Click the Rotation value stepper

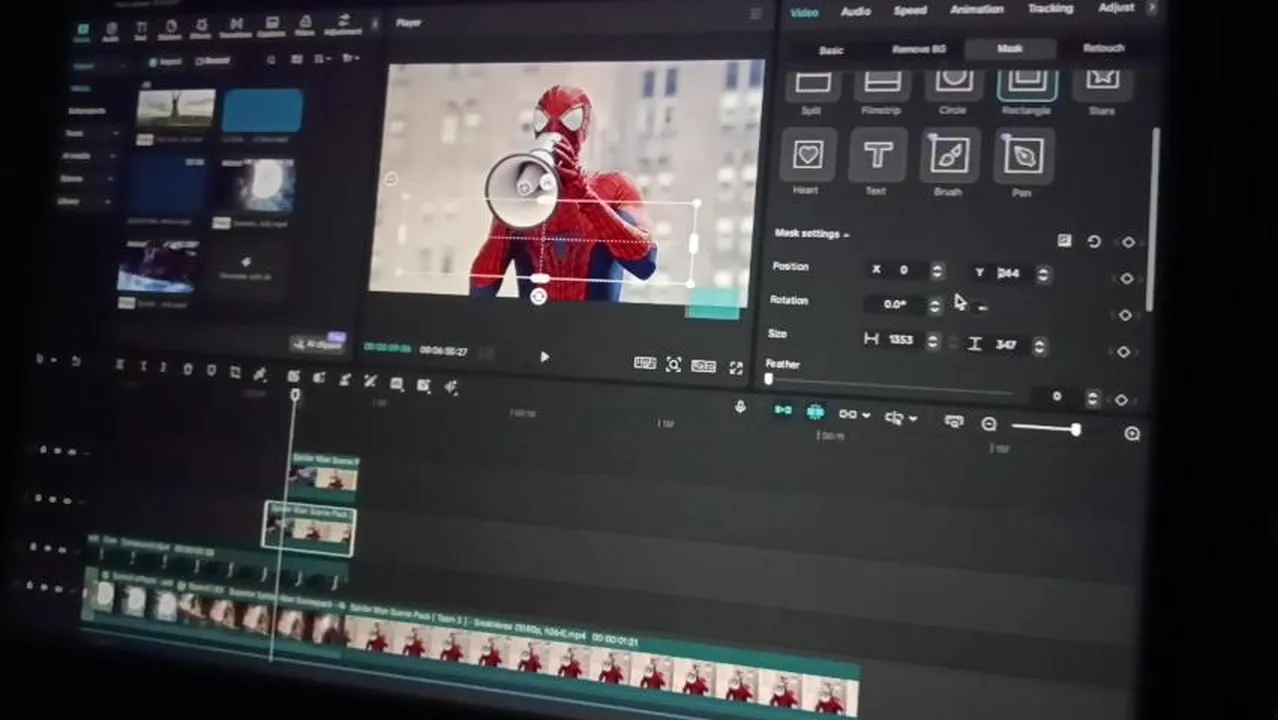click(935, 306)
